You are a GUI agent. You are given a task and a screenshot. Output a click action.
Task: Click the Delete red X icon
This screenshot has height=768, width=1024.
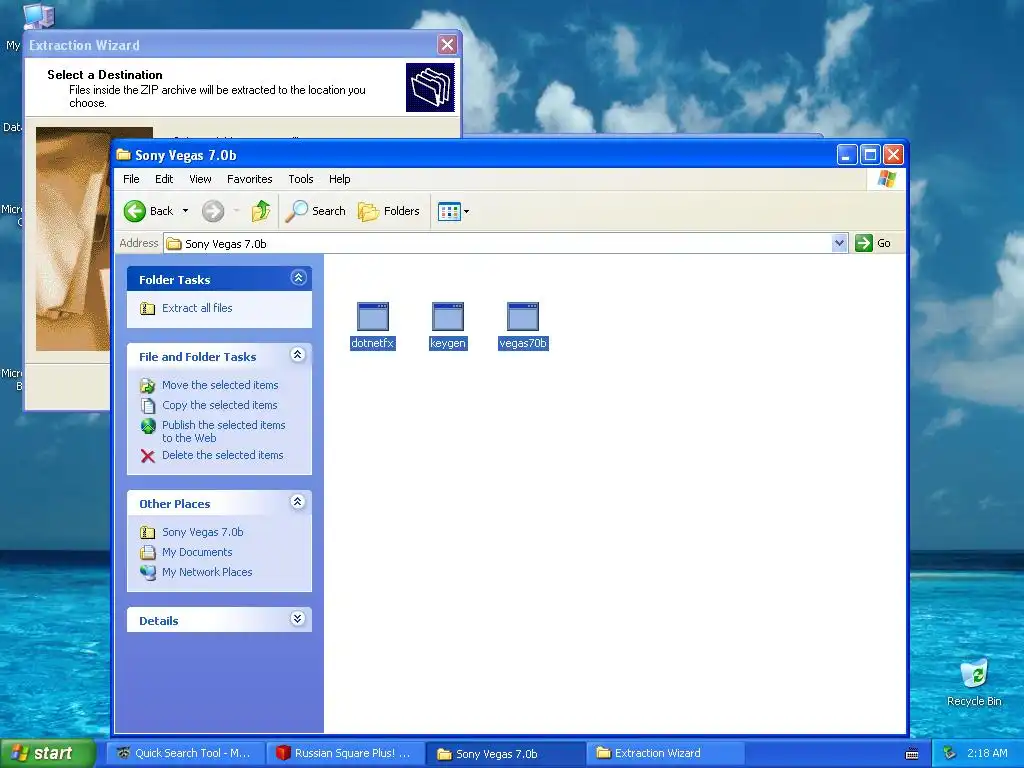[x=148, y=455]
